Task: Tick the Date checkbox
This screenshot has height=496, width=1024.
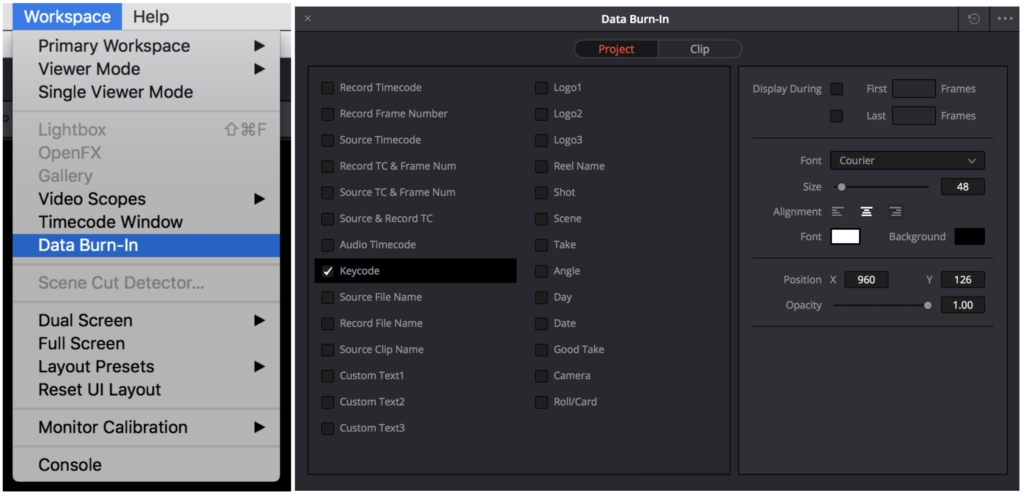Action: coord(541,324)
